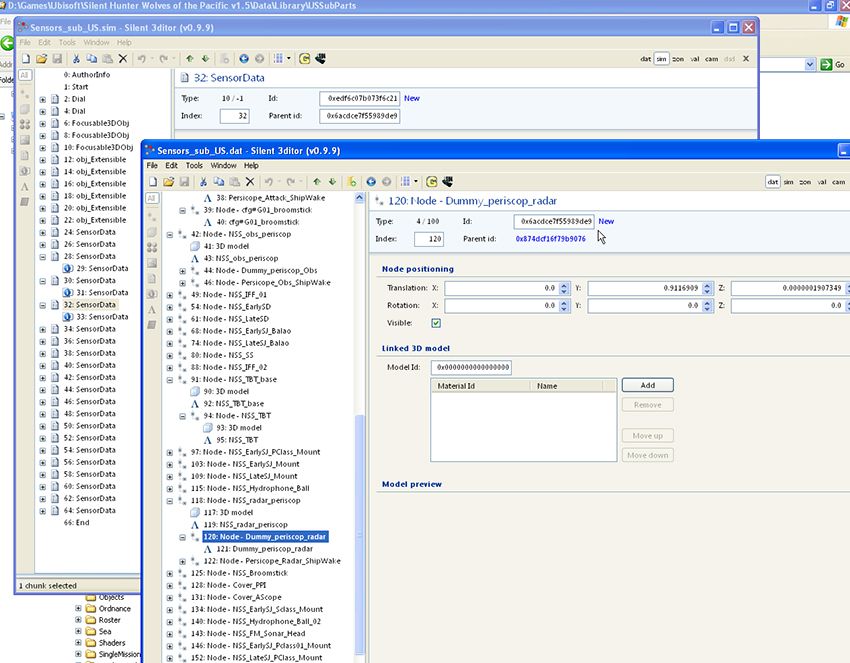Image resolution: width=850 pixels, height=663 pixels.
Task: Click New link next to Id in .dat window
Action: (x=606, y=221)
